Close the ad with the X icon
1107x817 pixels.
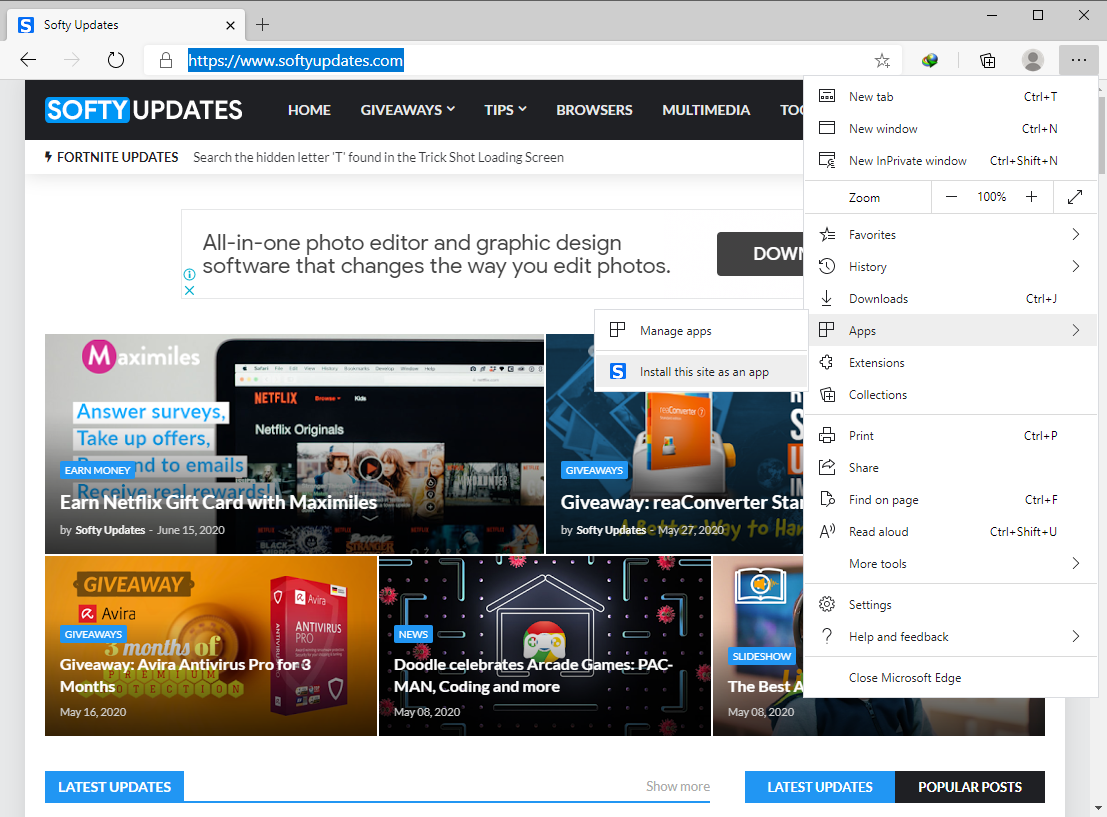click(x=189, y=290)
